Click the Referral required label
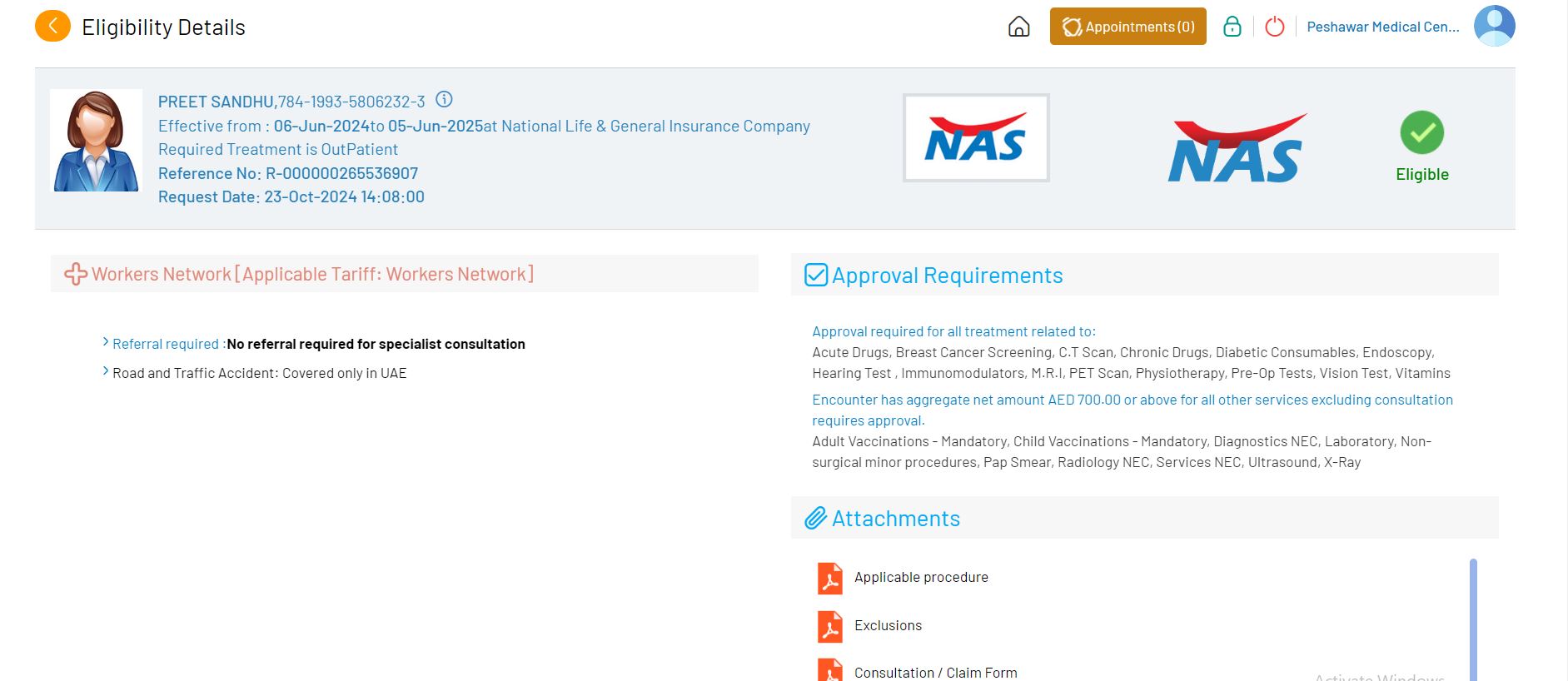1568x681 pixels. point(169,344)
